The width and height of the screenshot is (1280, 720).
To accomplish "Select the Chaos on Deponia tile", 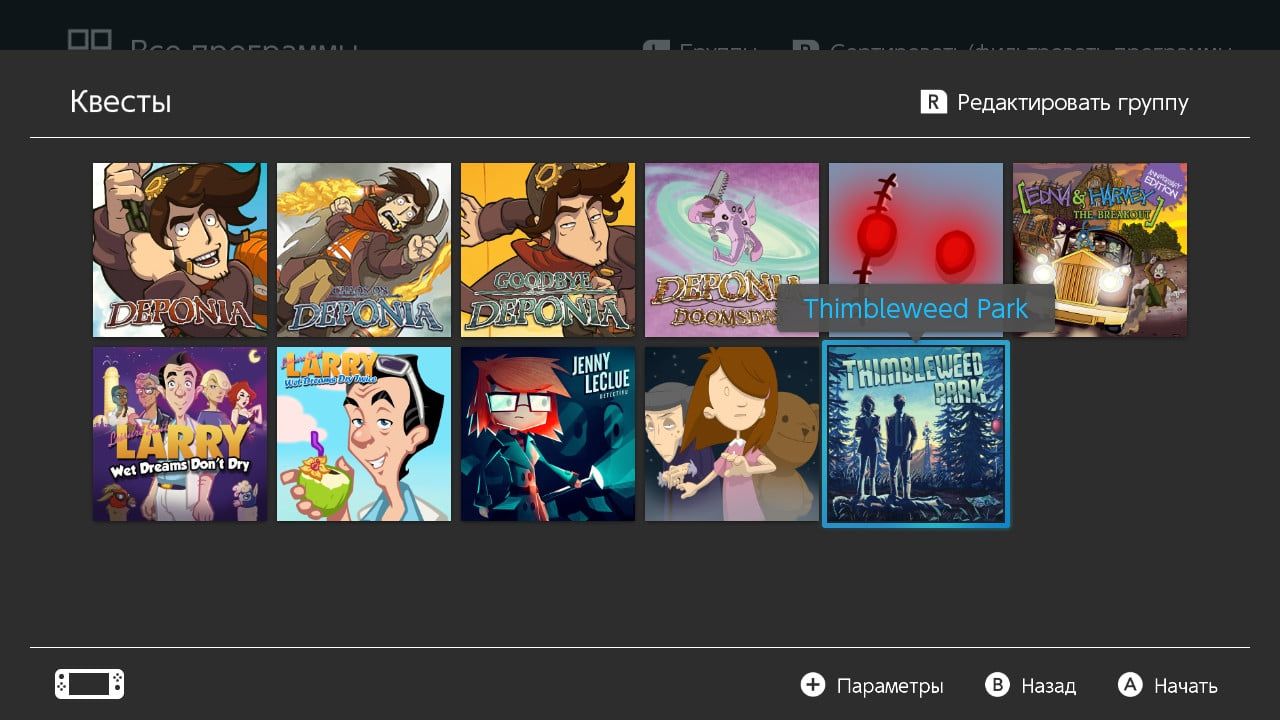I will click(x=364, y=250).
